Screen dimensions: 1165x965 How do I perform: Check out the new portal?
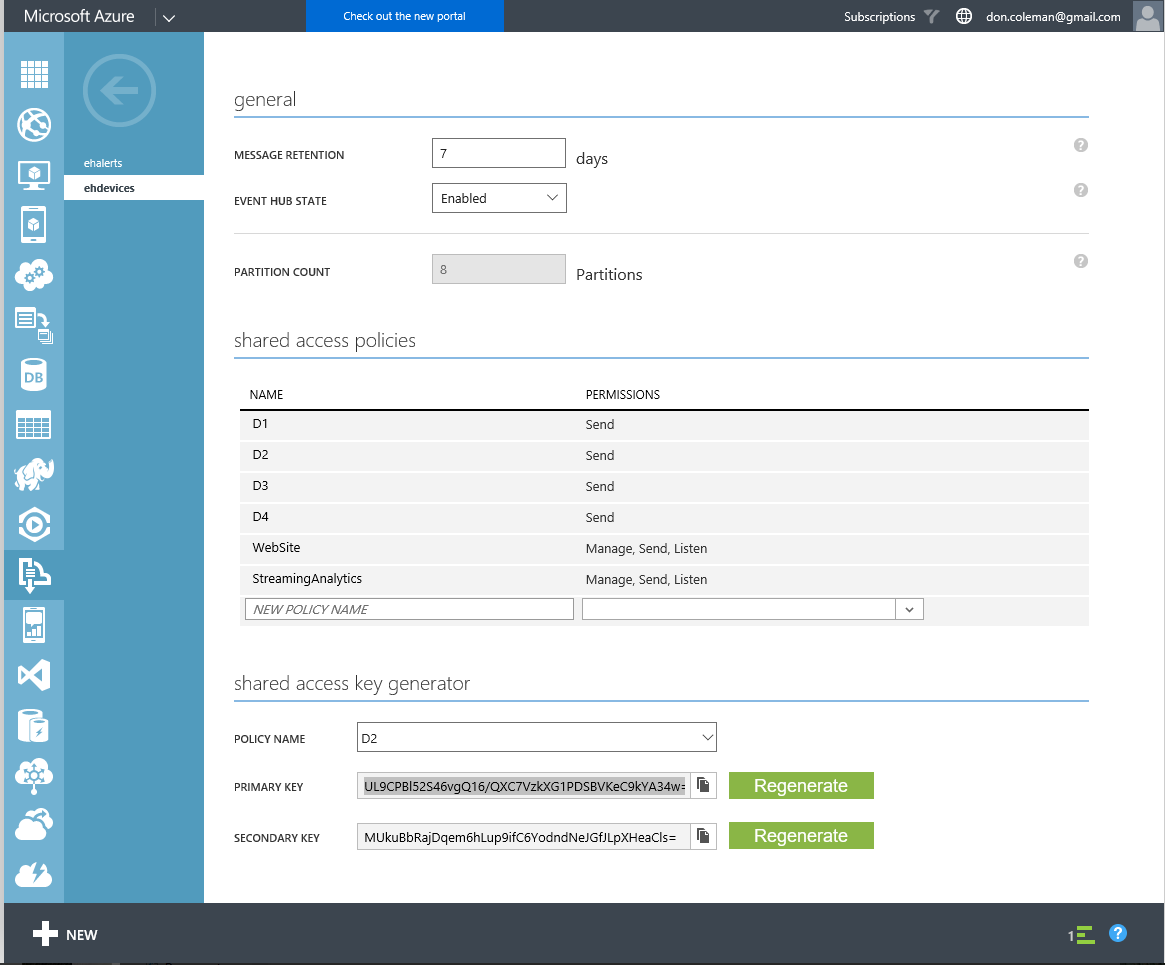click(x=404, y=16)
